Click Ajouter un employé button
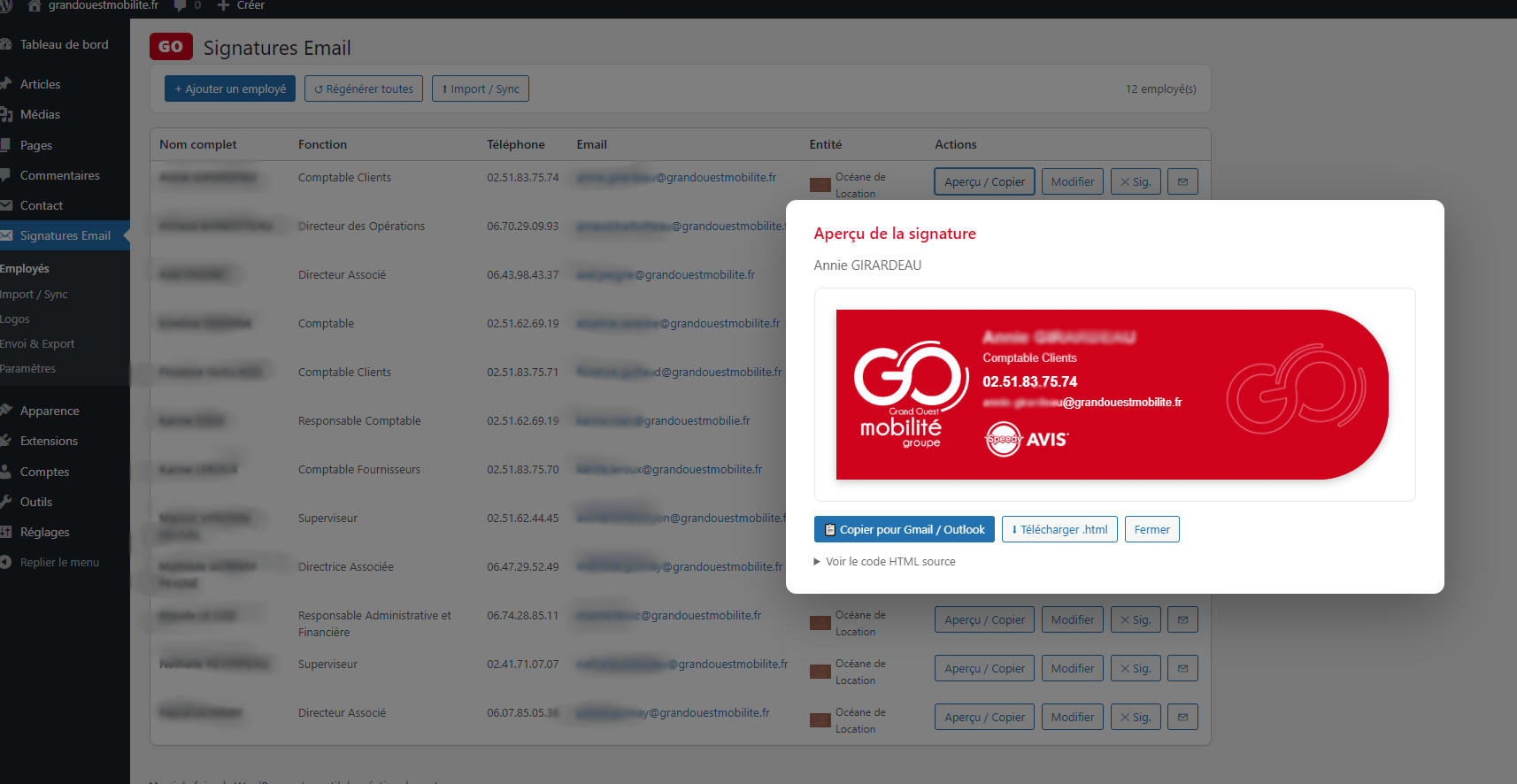This screenshot has width=1517, height=784. point(230,88)
